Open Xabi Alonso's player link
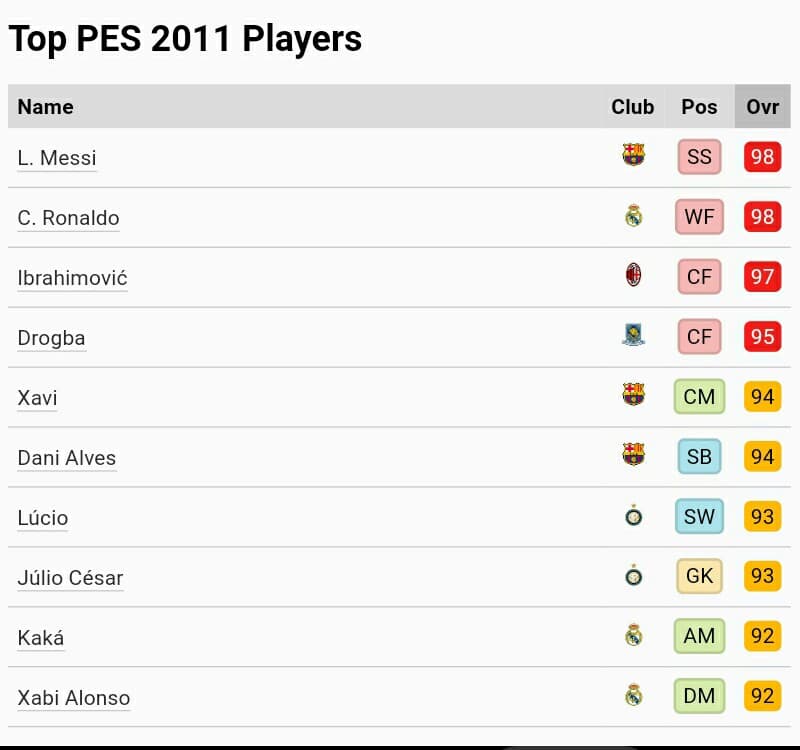 tap(74, 697)
